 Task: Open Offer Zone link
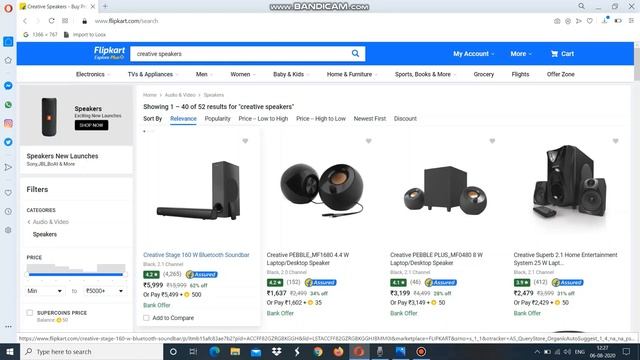(560, 74)
